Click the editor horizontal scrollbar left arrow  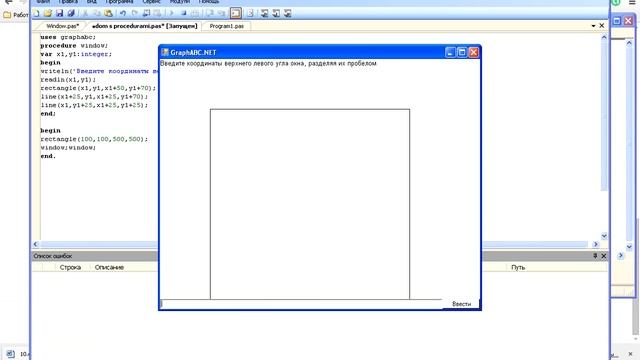click(36, 244)
